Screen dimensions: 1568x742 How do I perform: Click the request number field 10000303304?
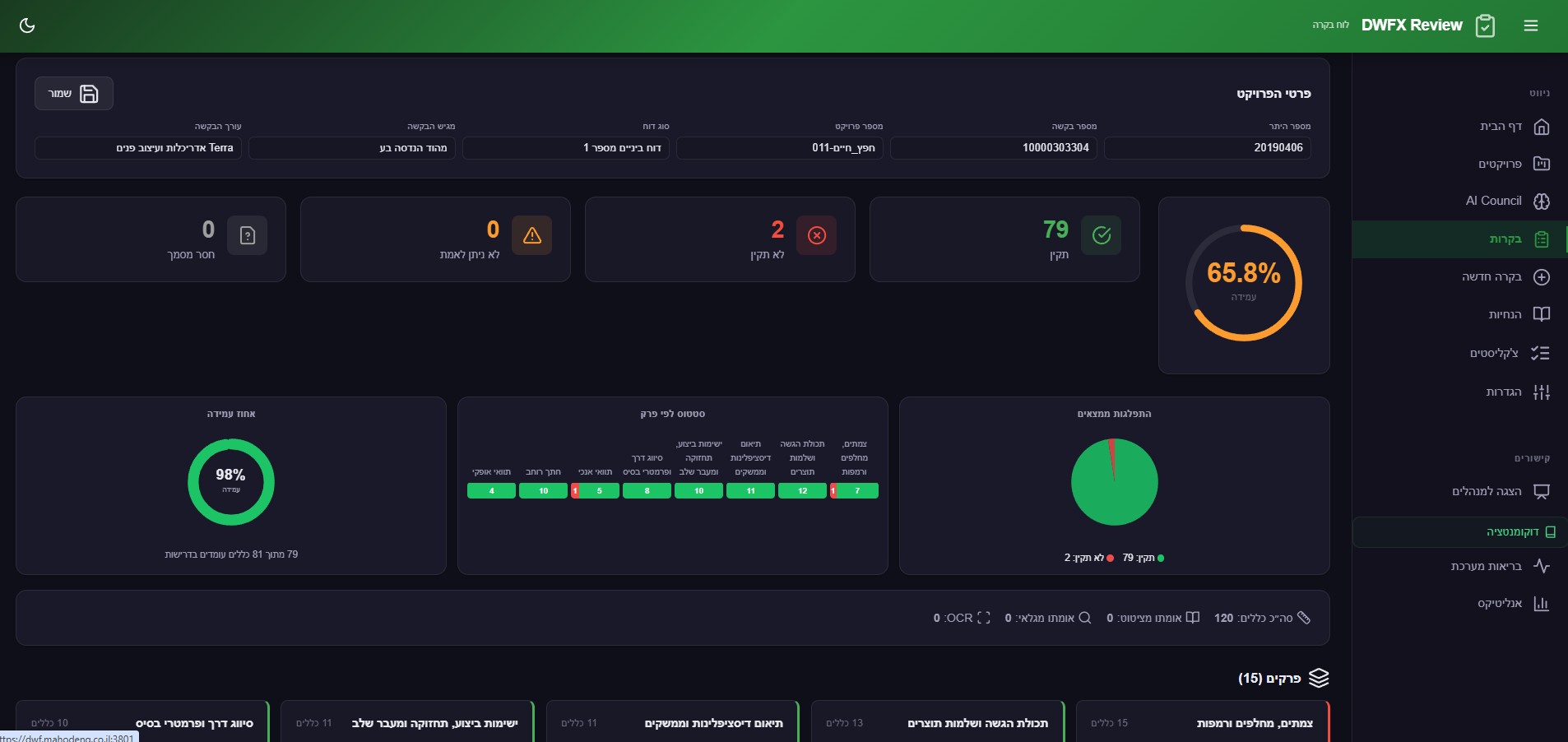coord(993,148)
